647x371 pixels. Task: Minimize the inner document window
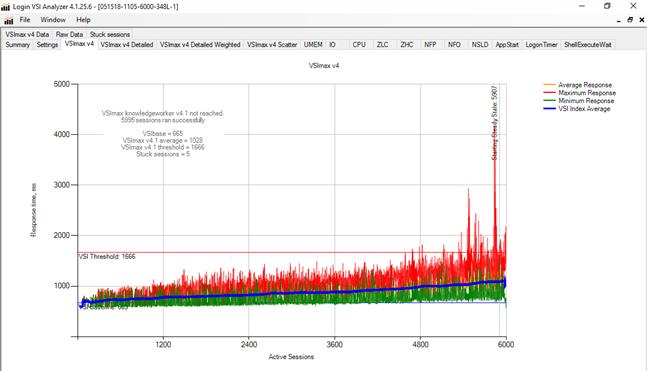pos(619,20)
